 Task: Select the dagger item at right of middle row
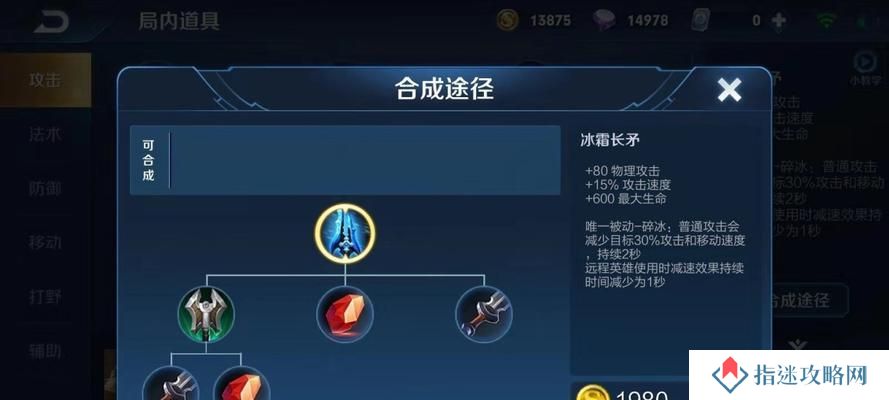(x=484, y=314)
